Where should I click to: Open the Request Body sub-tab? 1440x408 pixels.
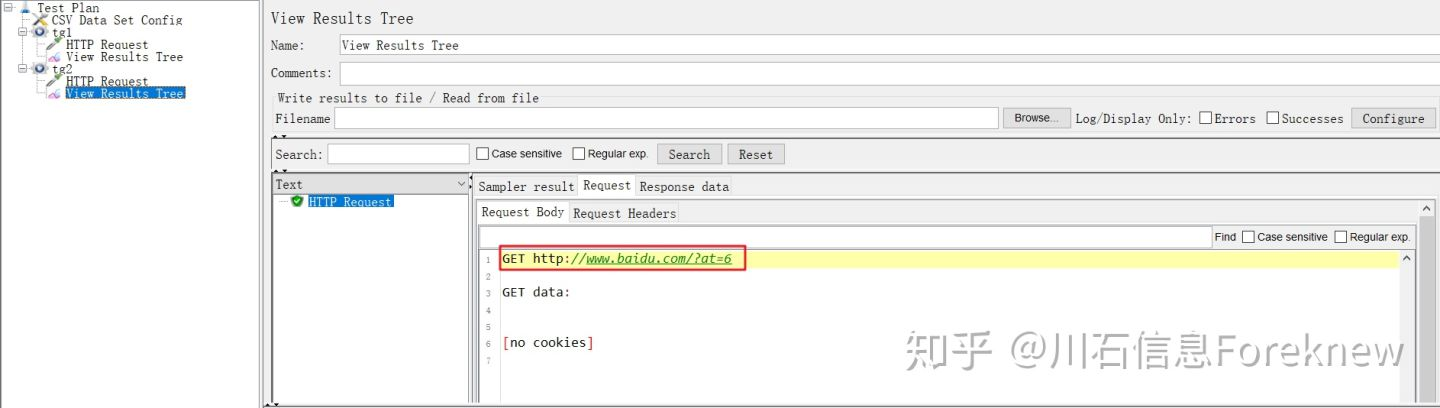(x=523, y=212)
